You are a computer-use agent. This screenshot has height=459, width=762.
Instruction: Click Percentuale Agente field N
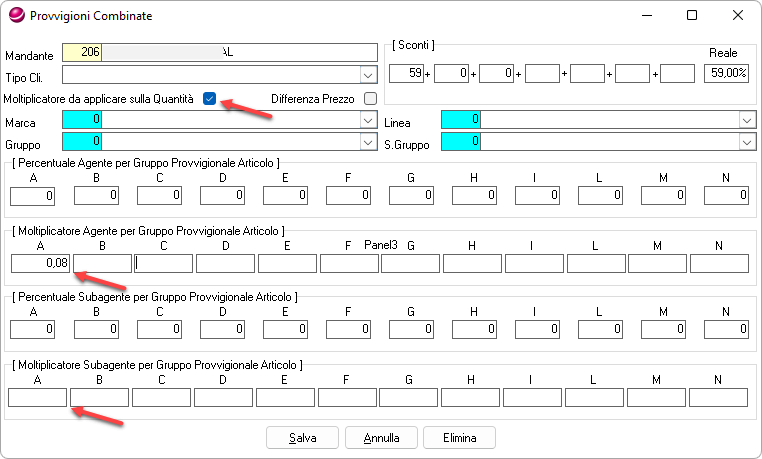coord(727,195)
